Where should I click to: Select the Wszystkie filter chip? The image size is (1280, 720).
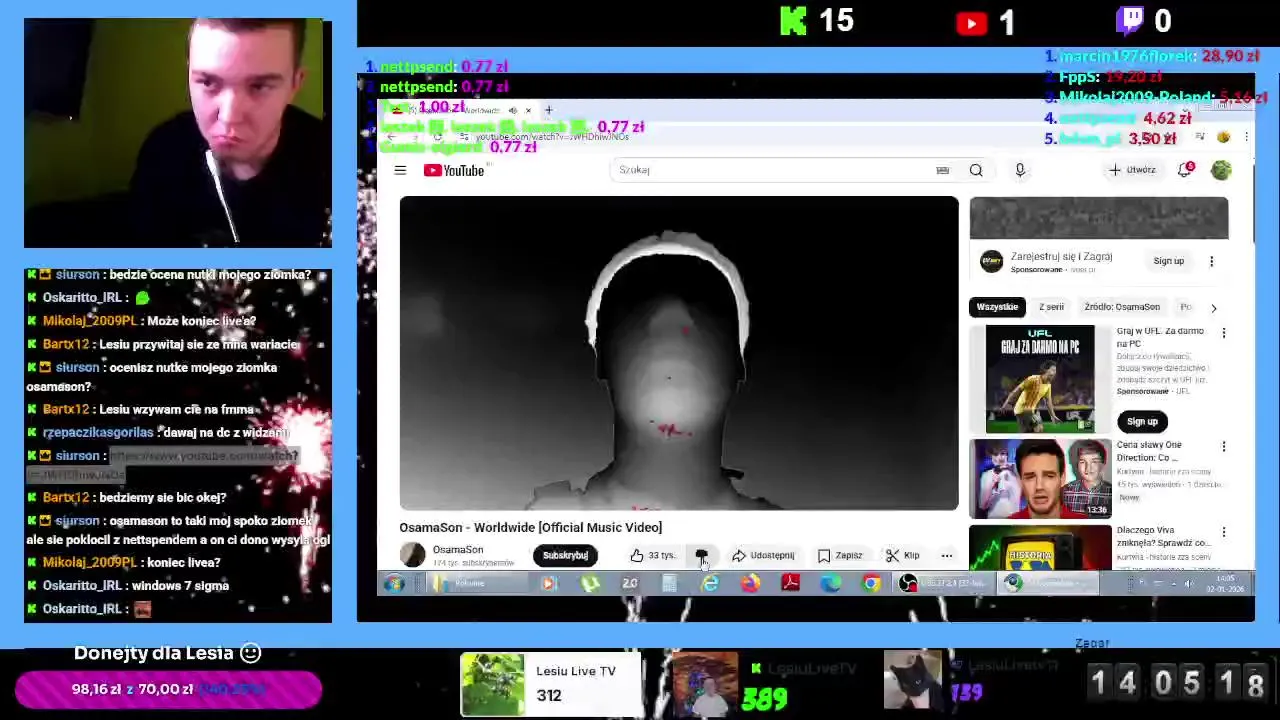997,307
